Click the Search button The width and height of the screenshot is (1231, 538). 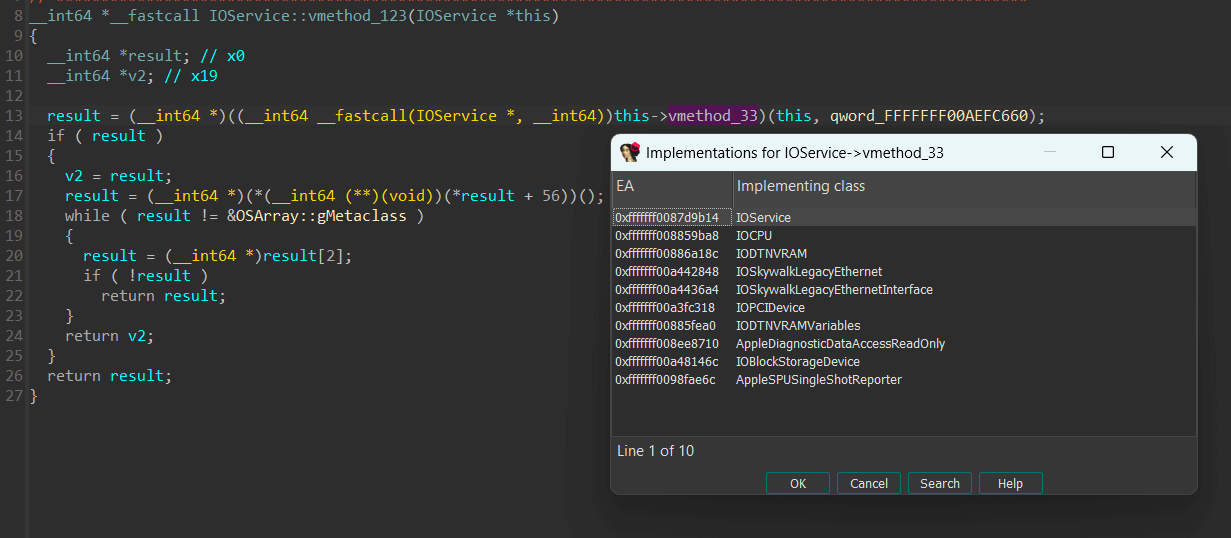click(940, 483)
